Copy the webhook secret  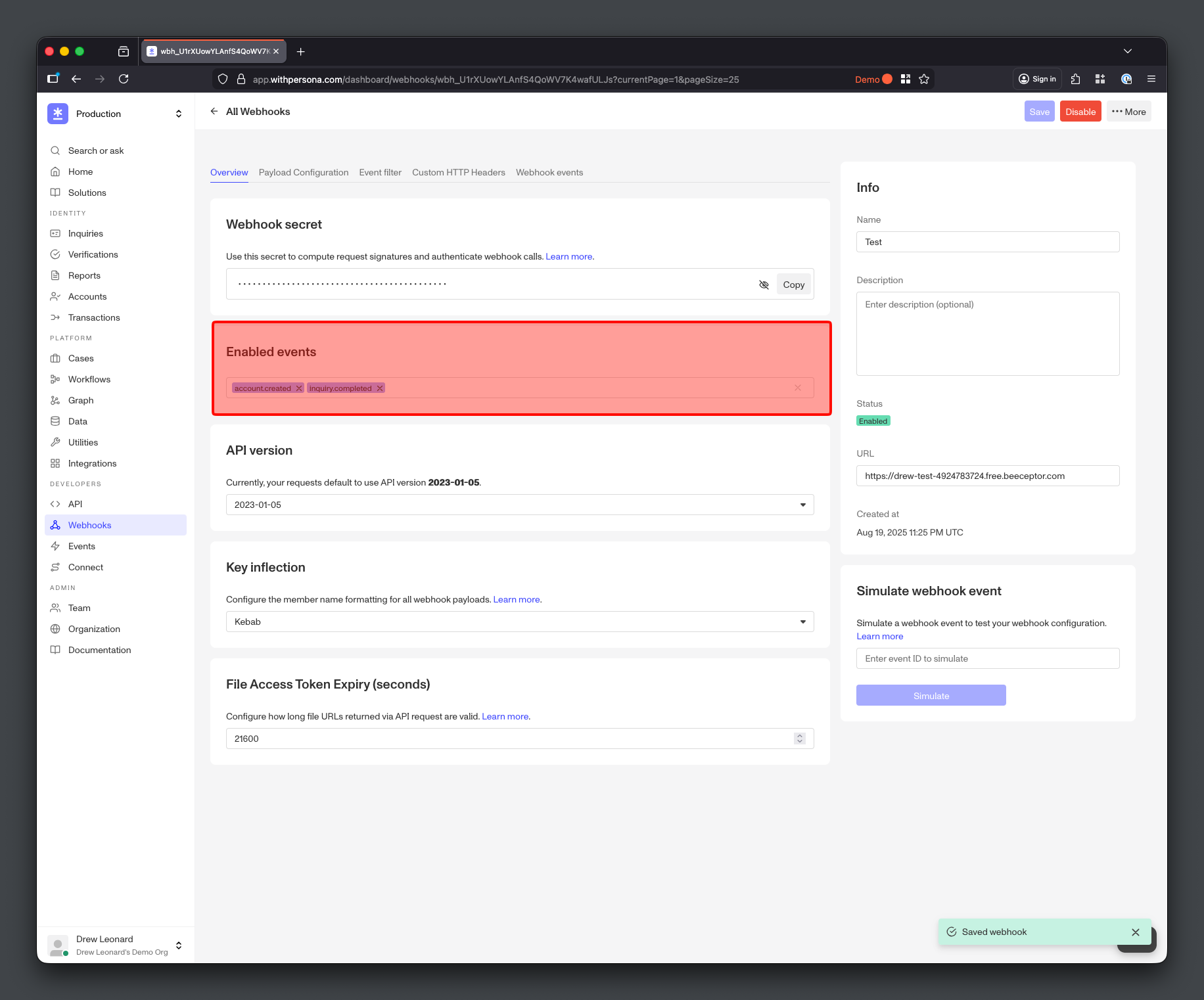click(793, 284)
